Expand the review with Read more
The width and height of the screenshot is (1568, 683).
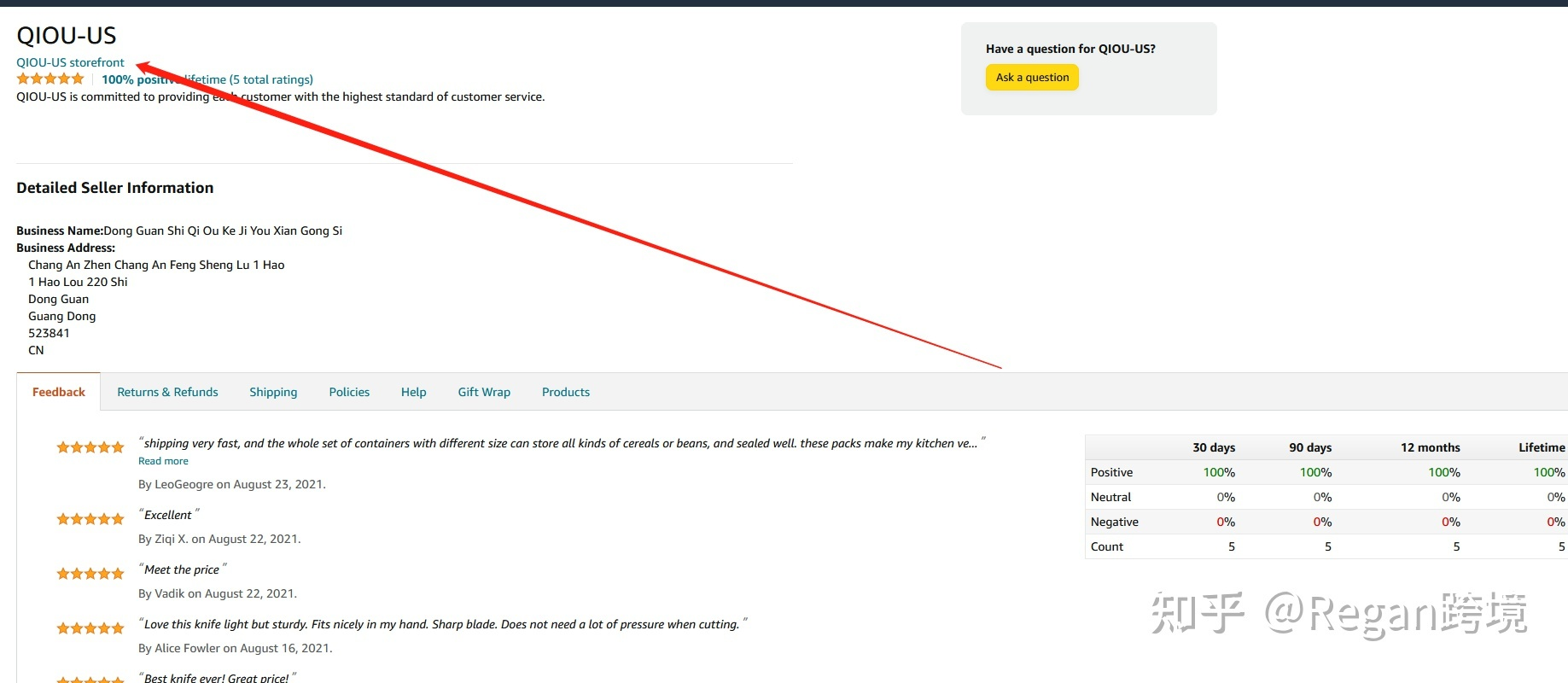pyautogui.click(x=163, y=461)
